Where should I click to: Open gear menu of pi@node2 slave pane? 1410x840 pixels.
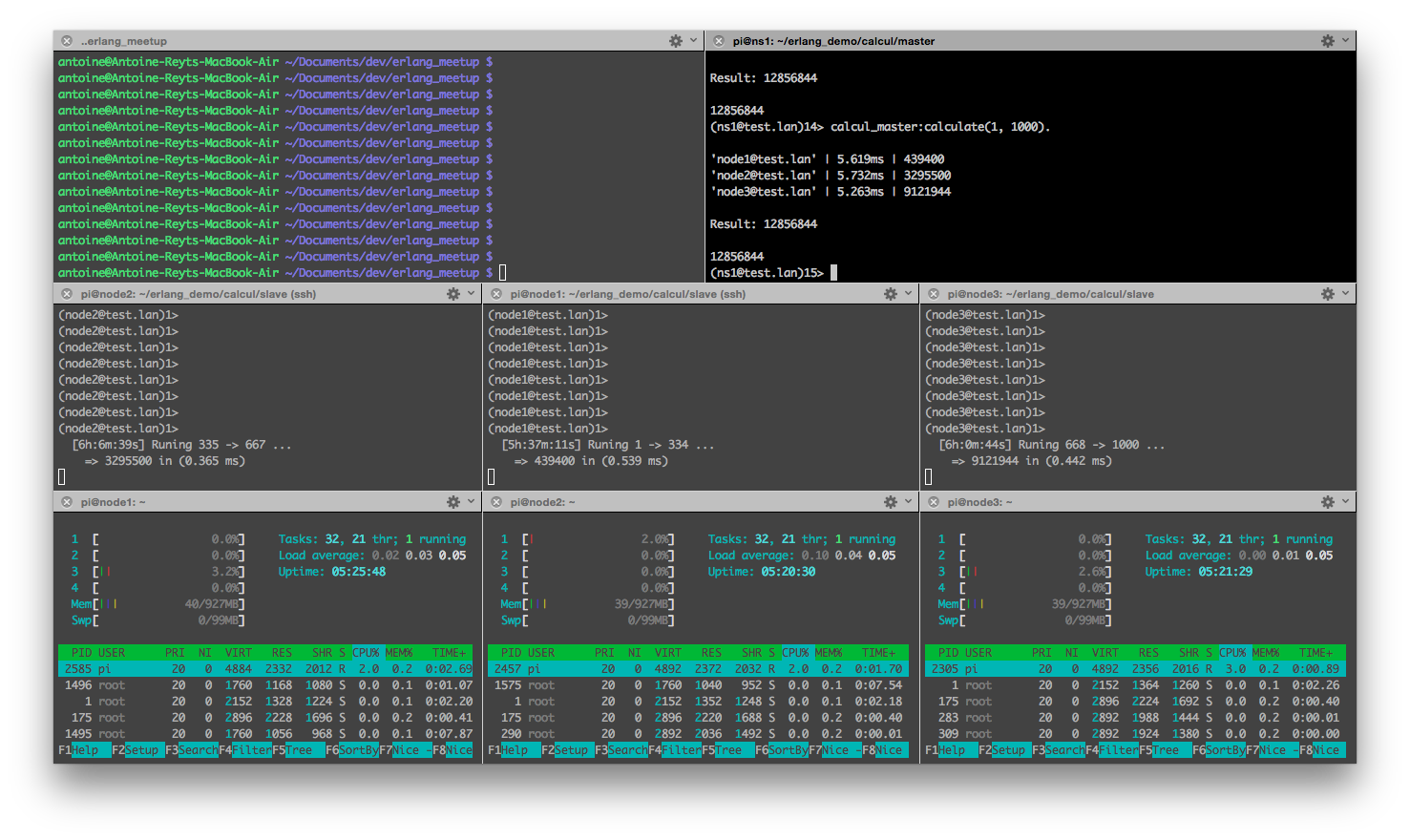453,294
